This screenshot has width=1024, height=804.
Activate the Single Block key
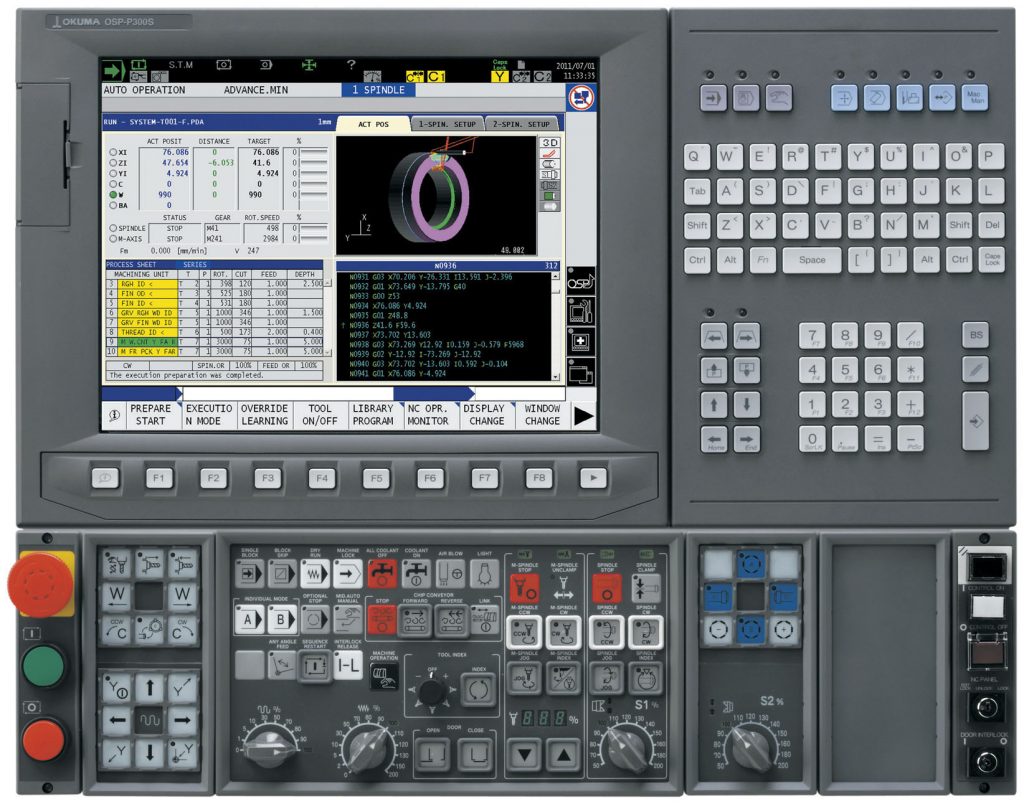[249, 574]
